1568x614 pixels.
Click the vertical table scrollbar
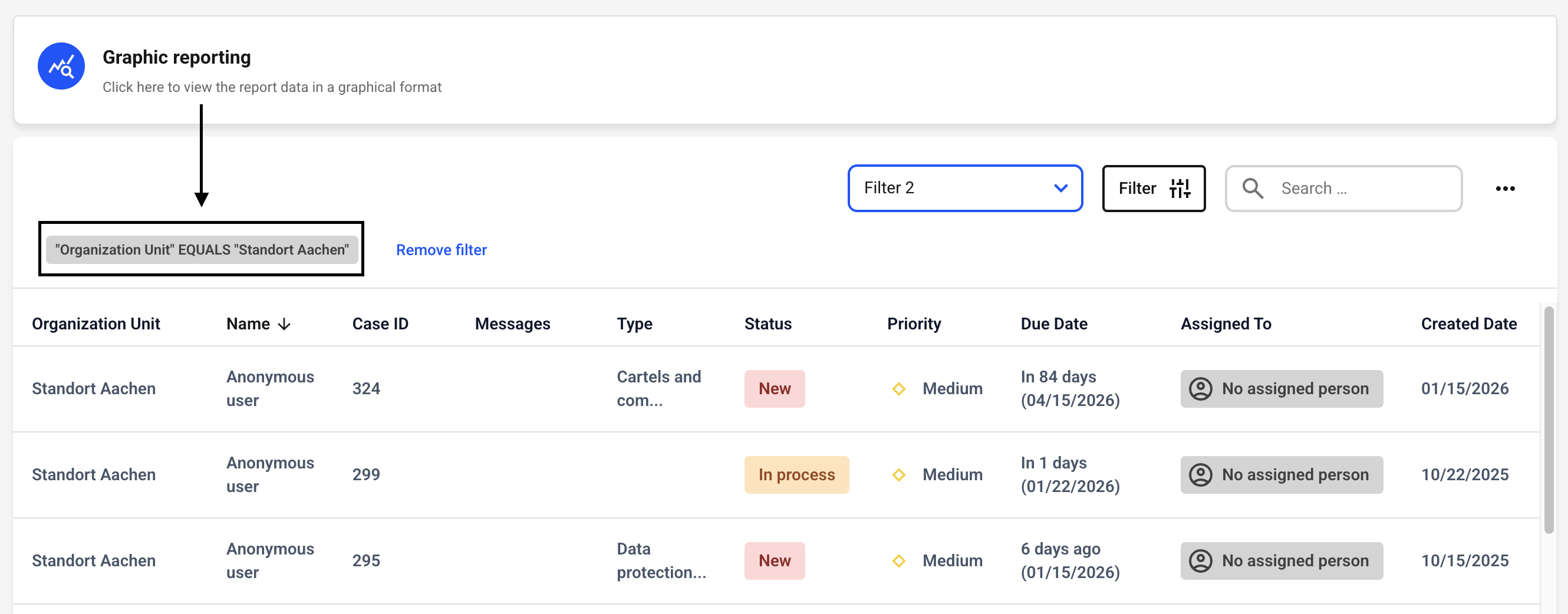pyautogui.click(x=1549, y=420)
